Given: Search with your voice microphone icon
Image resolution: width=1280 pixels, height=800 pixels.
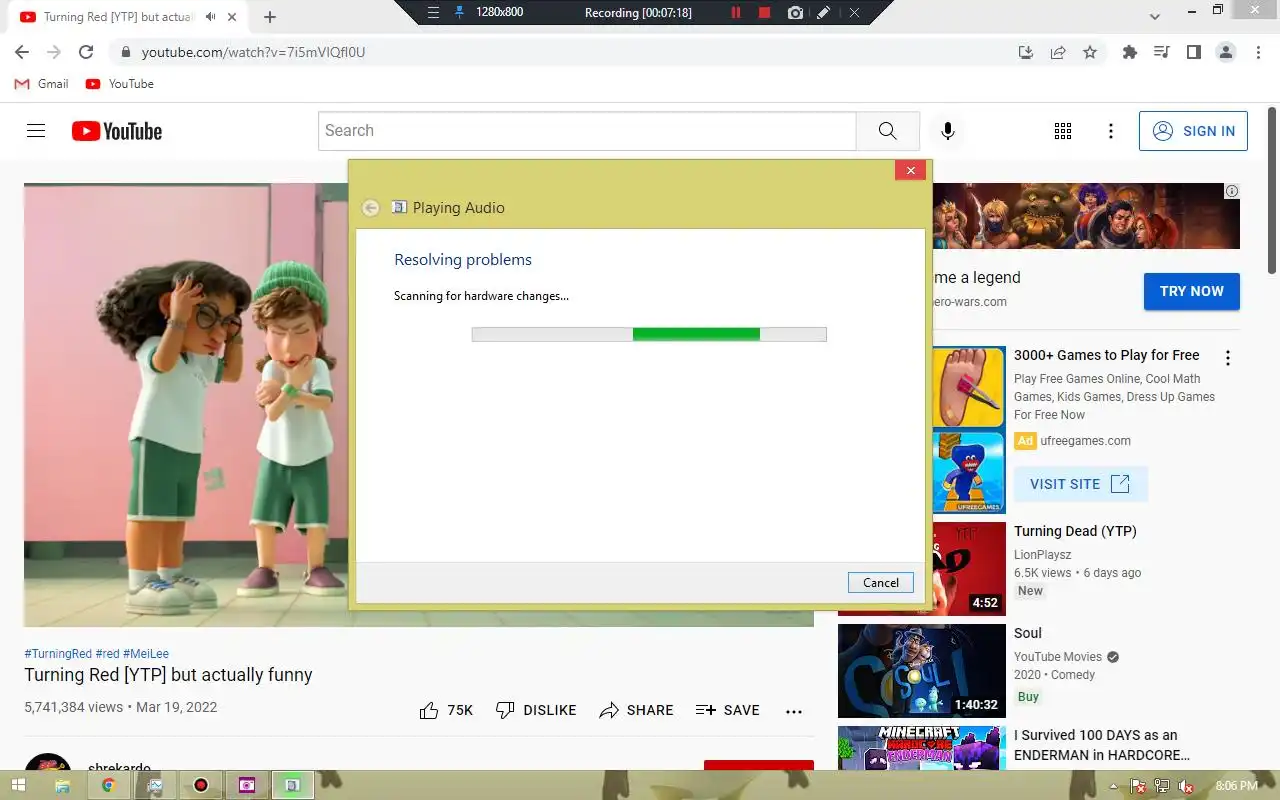Looking at the screenshot, I should pyautogui.click(x=948, y=131).
